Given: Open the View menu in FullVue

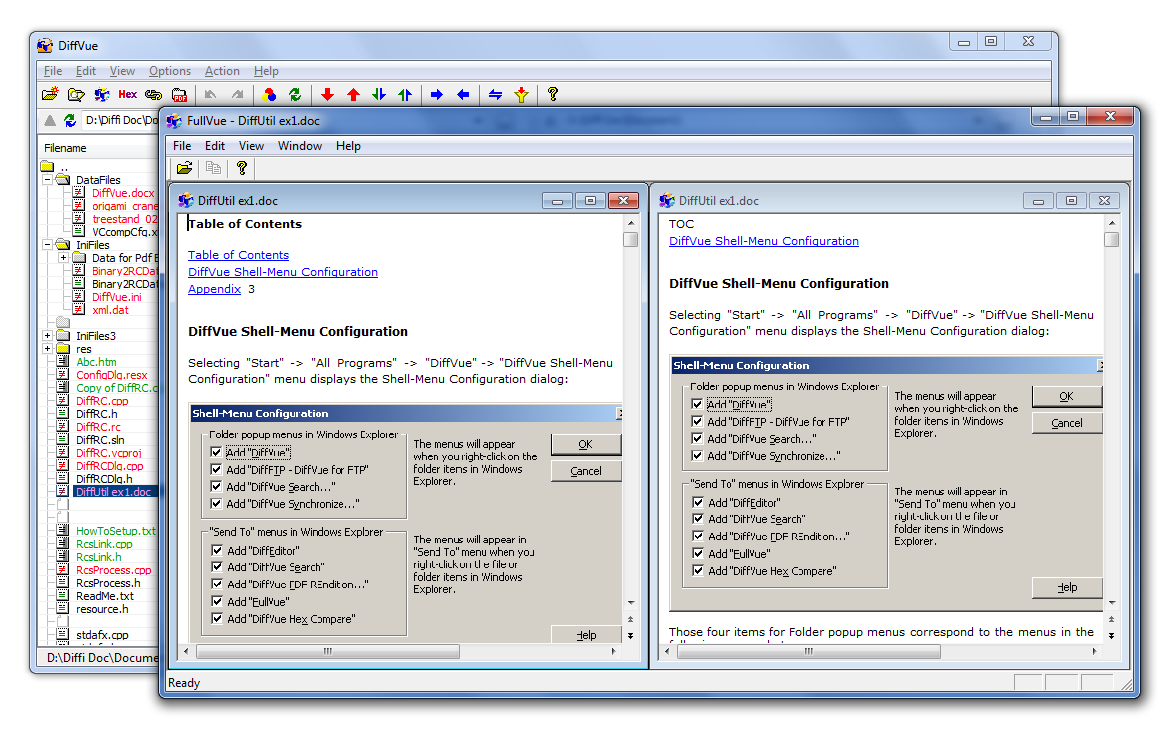Looking at the screenshot, I should tap(251, 146).
